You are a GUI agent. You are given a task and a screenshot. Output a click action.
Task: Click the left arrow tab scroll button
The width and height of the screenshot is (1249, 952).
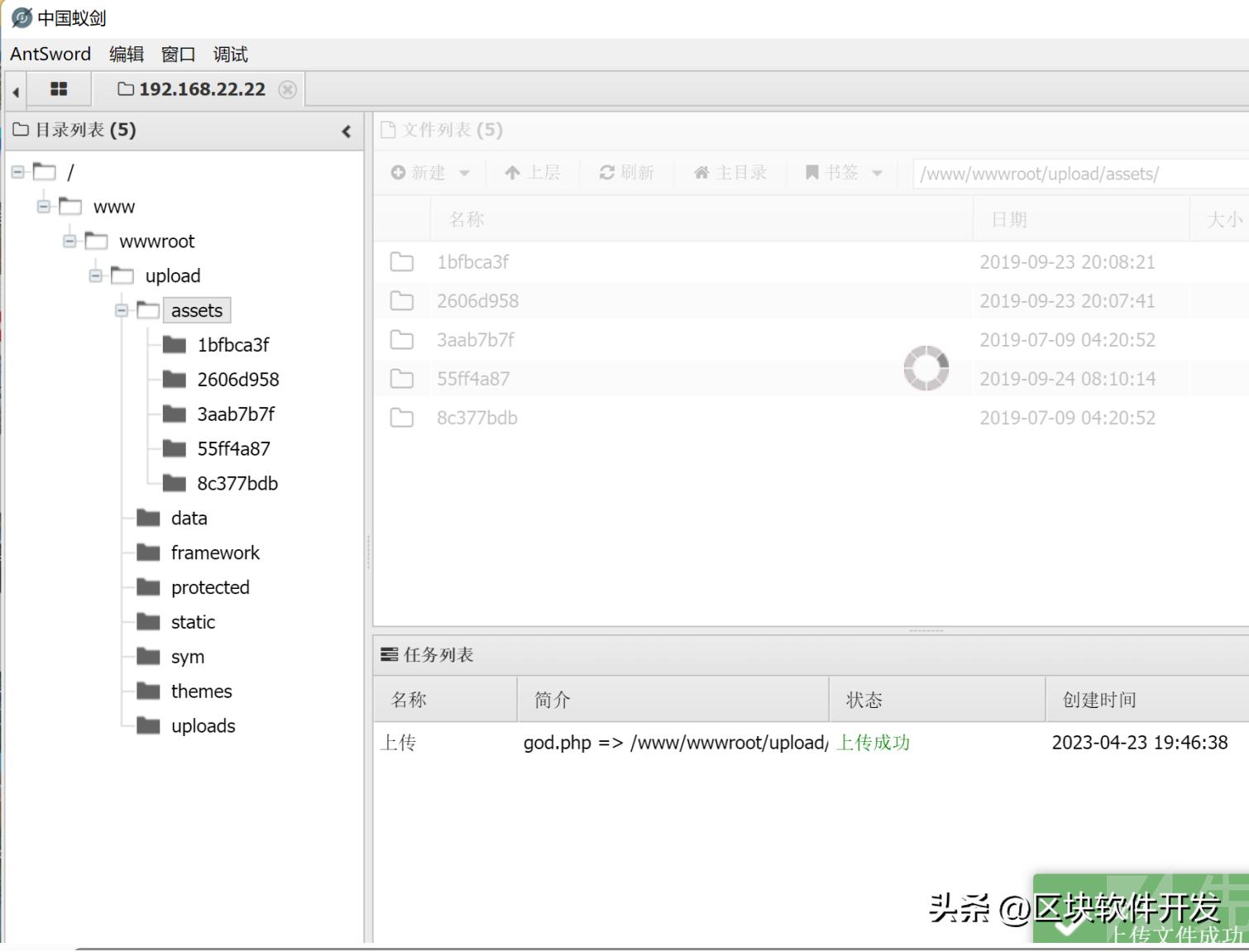[16, 91]
